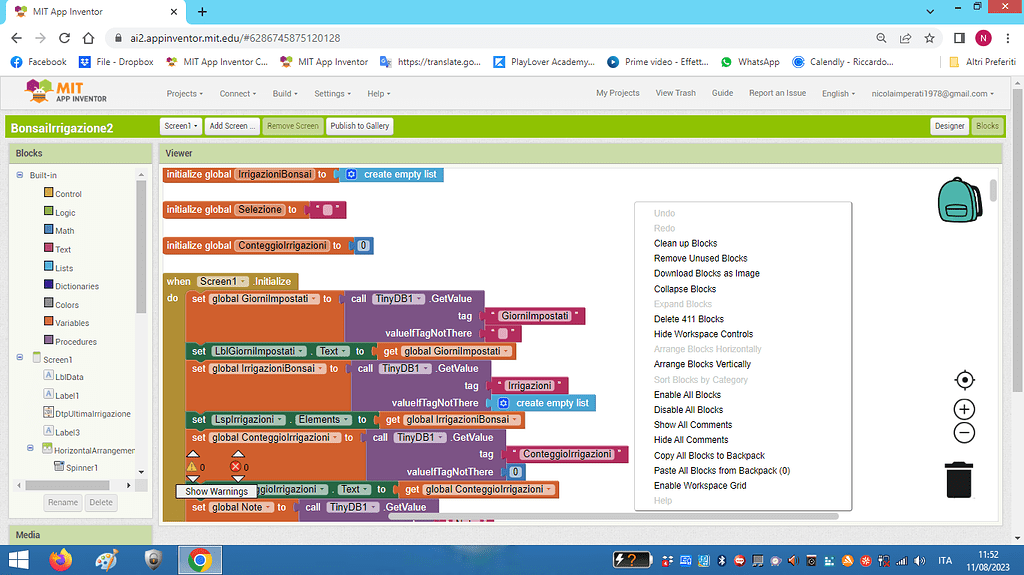Open the Settings dropdown menu
This screenshot has height=575, width=1024.
point(332,93)
